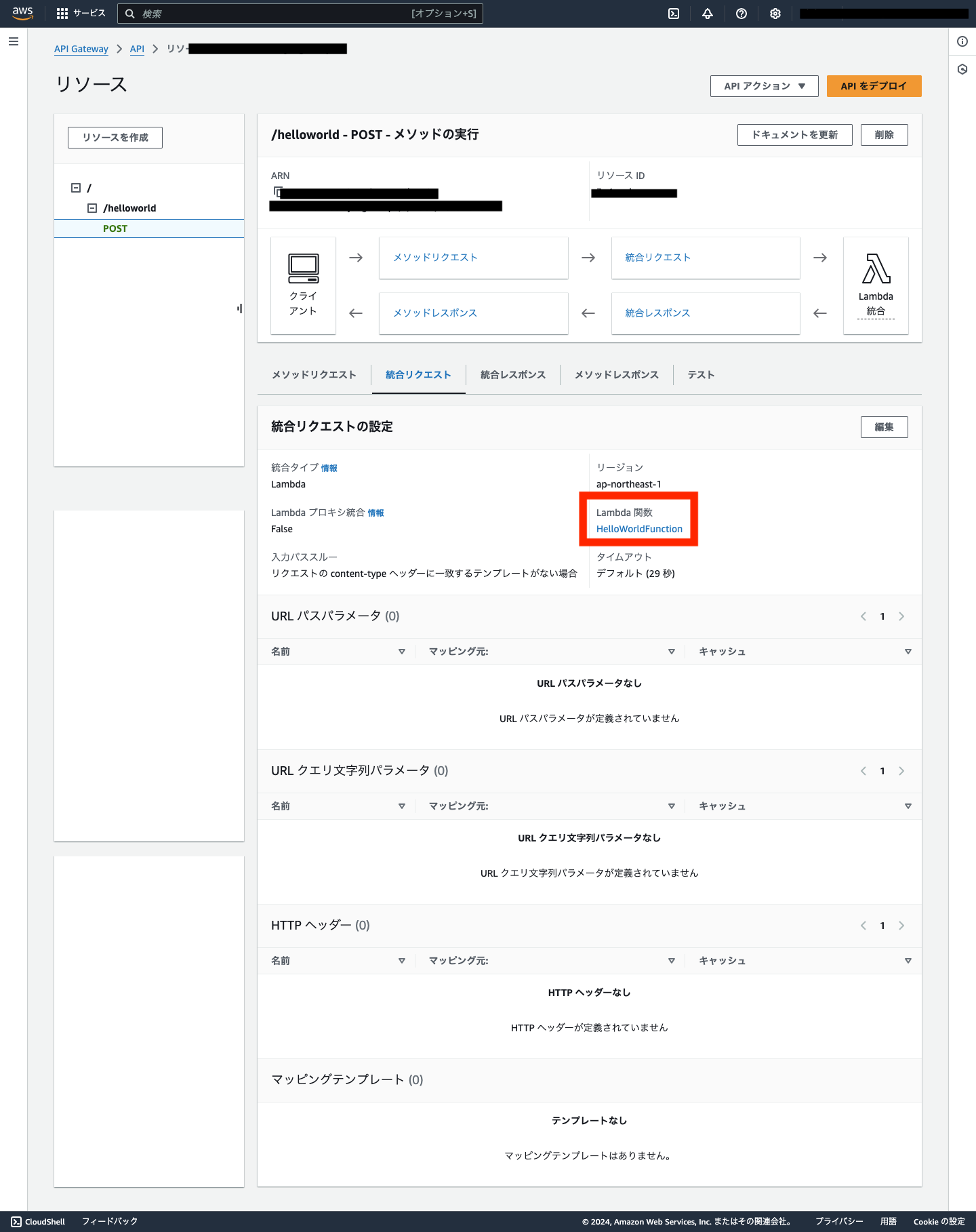Open CloudShell icon in top navigation bar
Viewport: 976px width, 1232px height.
pos(674,14)
